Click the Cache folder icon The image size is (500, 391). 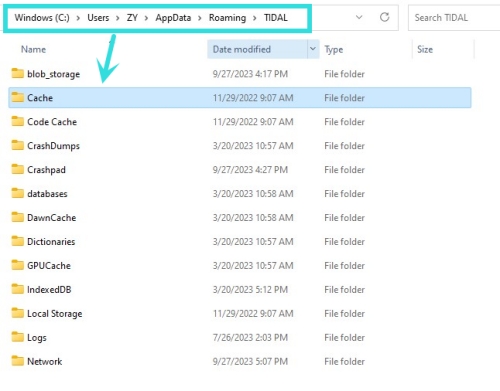[x=18, y=97]
